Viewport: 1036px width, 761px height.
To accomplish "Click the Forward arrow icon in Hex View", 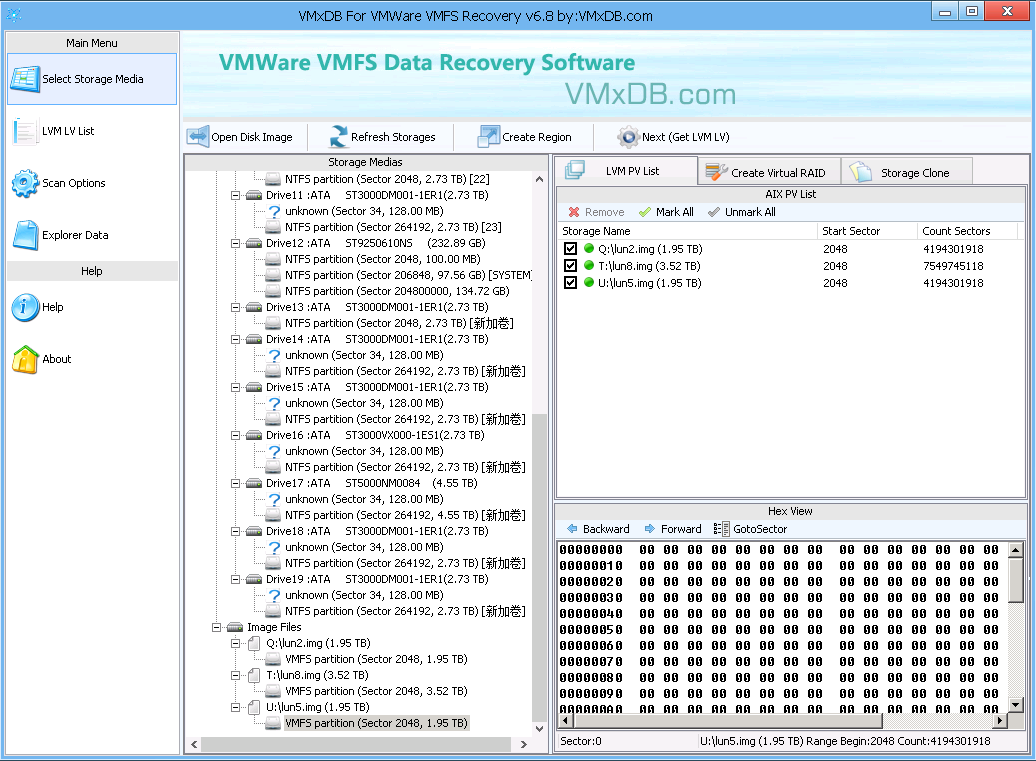I will point(649,529).
